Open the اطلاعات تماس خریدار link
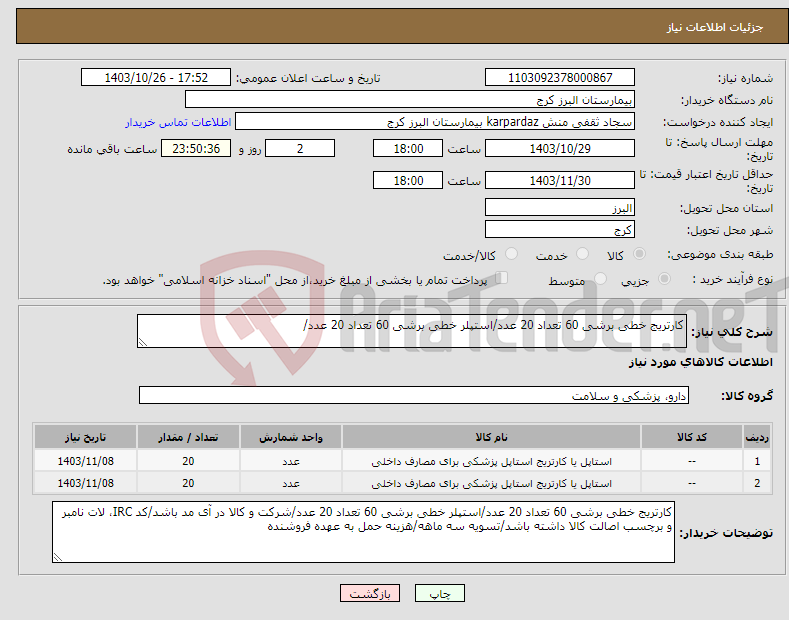Screen dimensions: 789x620 point(178,122)
